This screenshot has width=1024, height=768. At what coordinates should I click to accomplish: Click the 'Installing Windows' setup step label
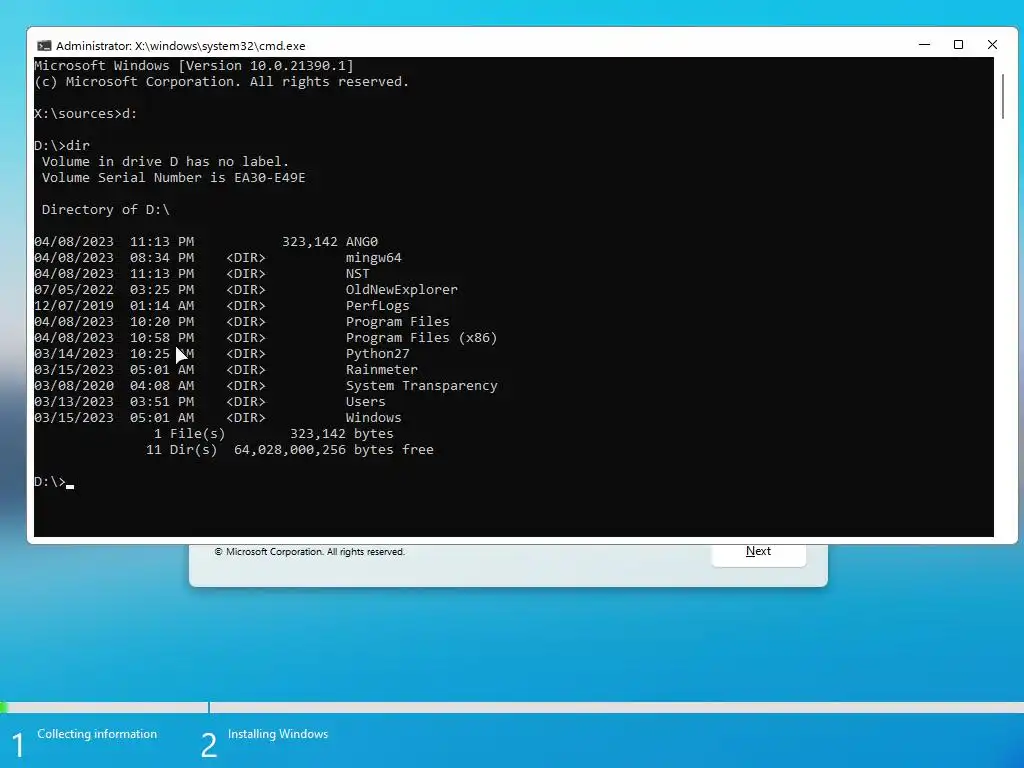click(x=278, y=734)
